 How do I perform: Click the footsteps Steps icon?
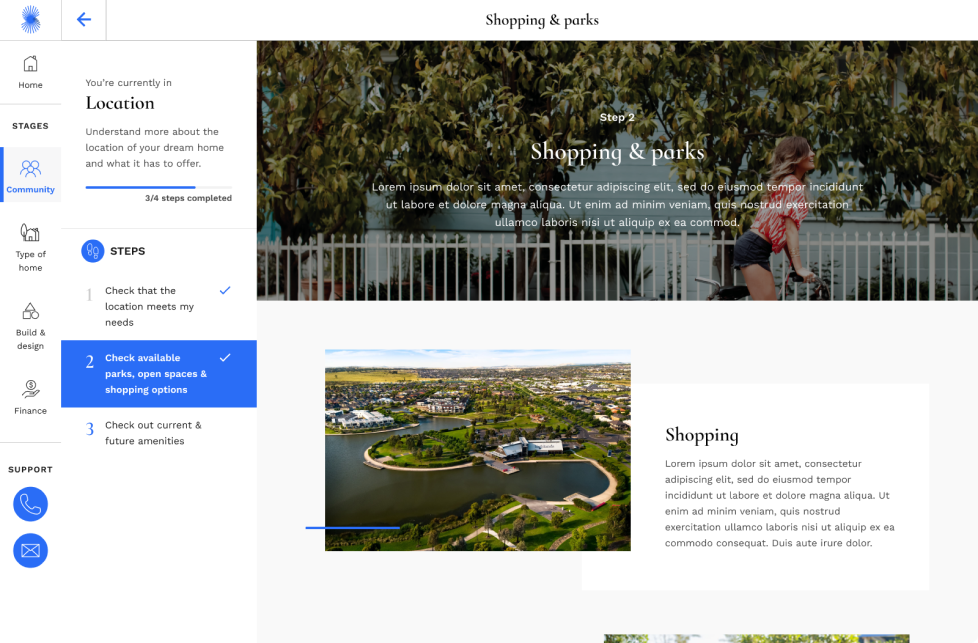(x=93, y=251)
